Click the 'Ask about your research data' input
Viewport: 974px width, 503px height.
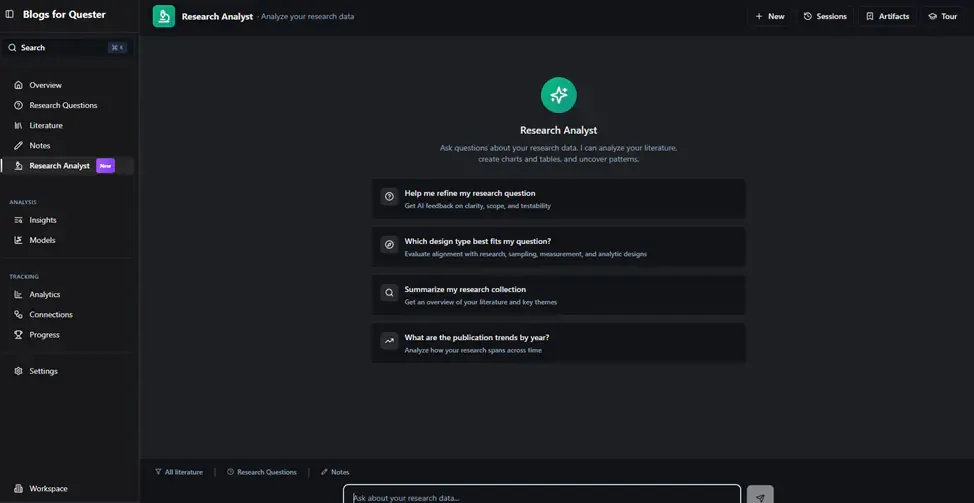(542, 496)
